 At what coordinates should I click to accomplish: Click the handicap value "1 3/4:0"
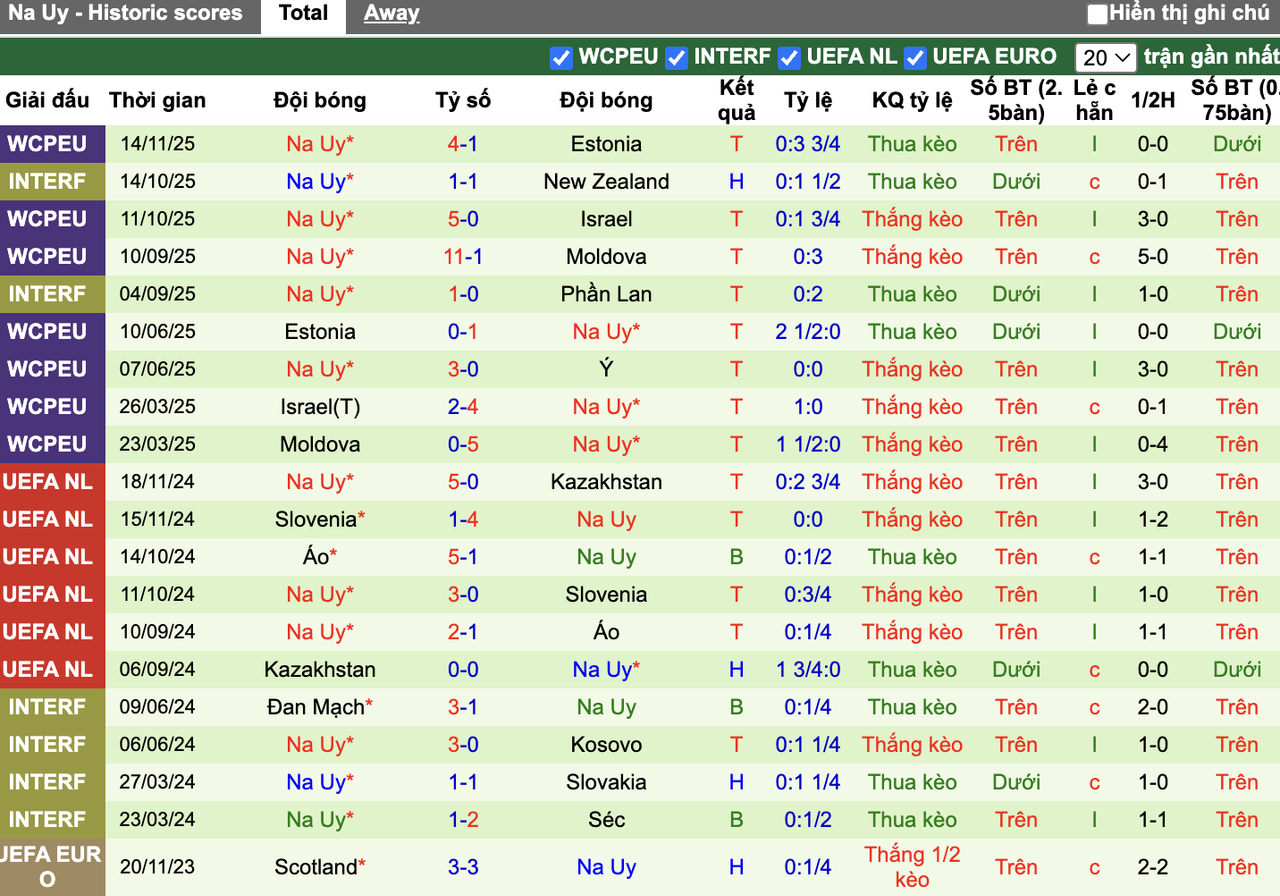[x=808, y=670]
